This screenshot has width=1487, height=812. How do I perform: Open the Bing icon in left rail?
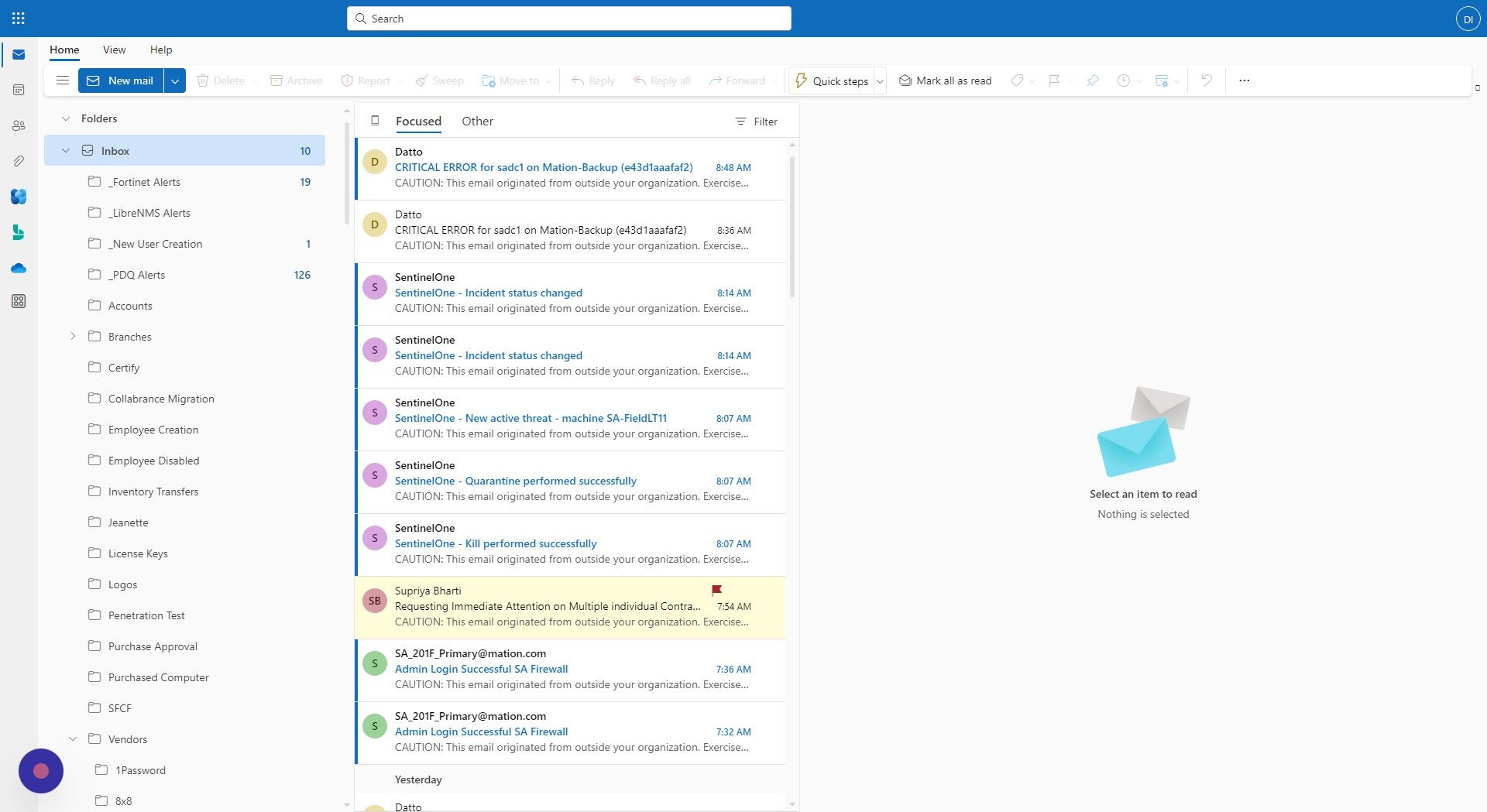[x=18, y=232]
